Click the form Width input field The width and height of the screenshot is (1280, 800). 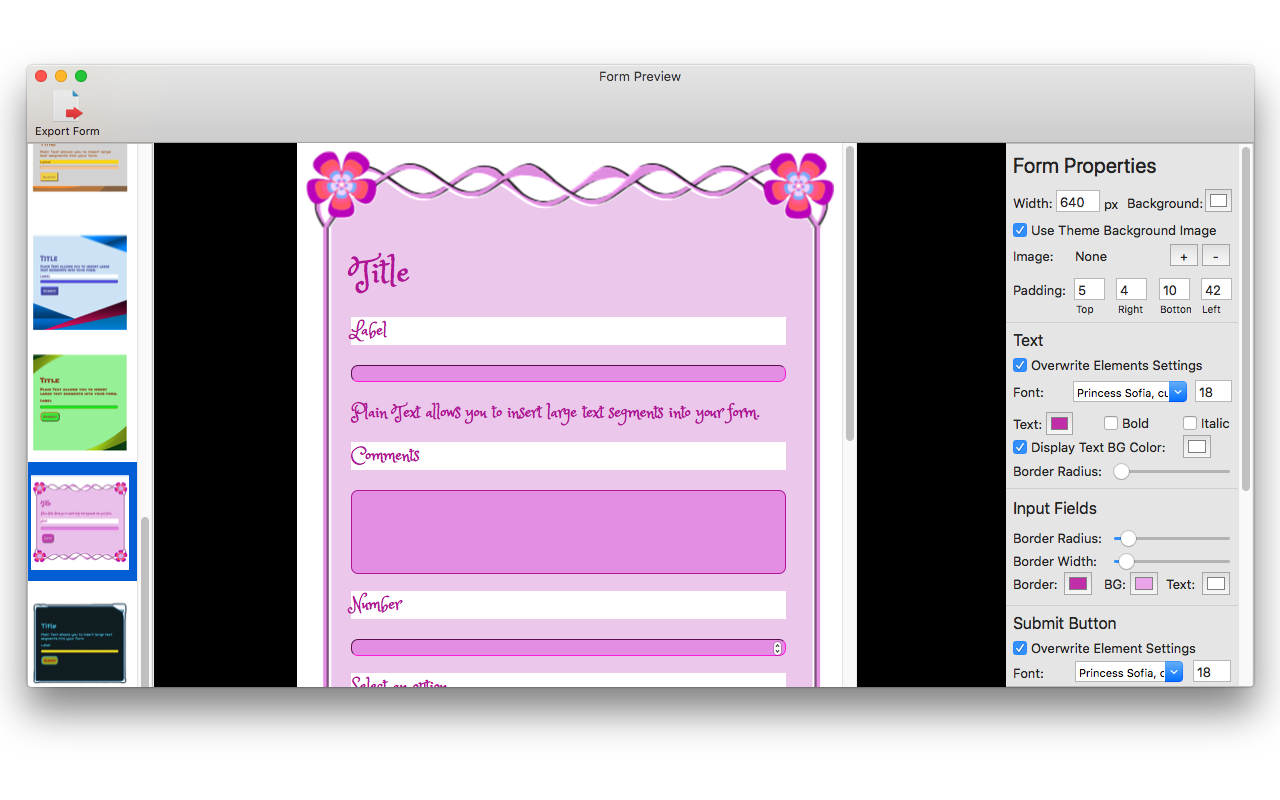pos(1077,202)
